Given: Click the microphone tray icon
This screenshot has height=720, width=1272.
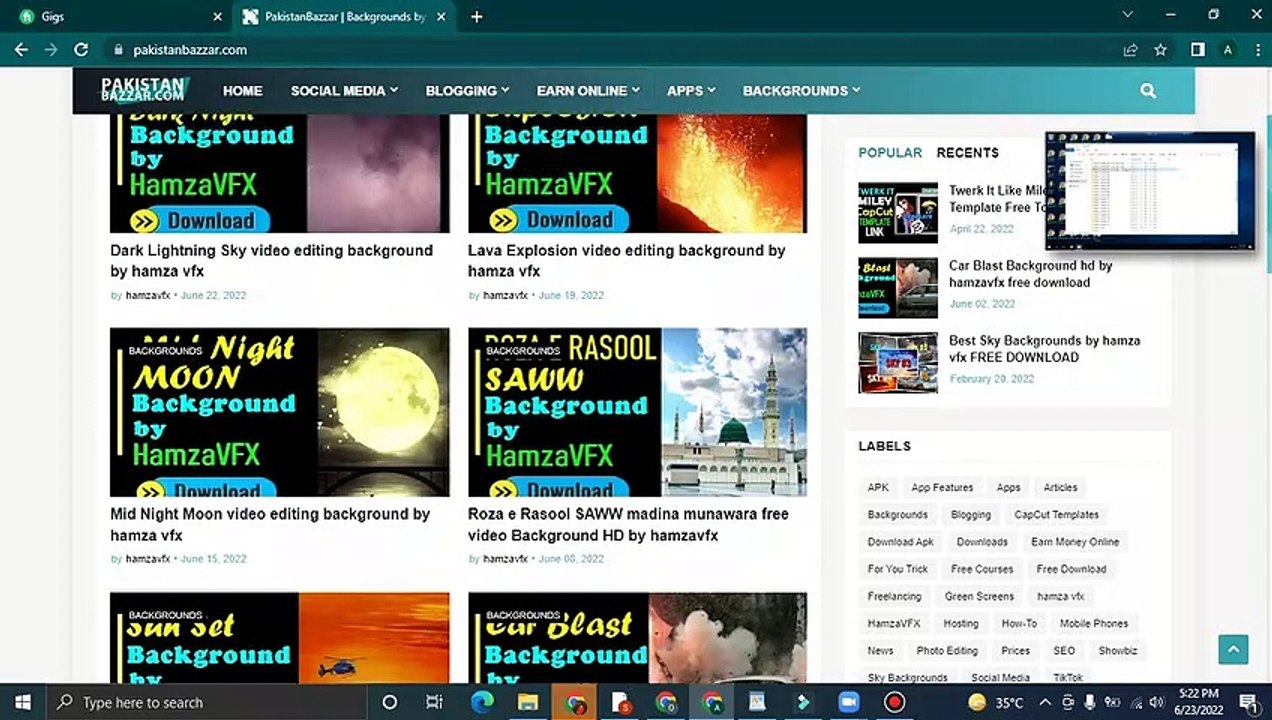Looking at the screenshot, I should click(1090, 702).
